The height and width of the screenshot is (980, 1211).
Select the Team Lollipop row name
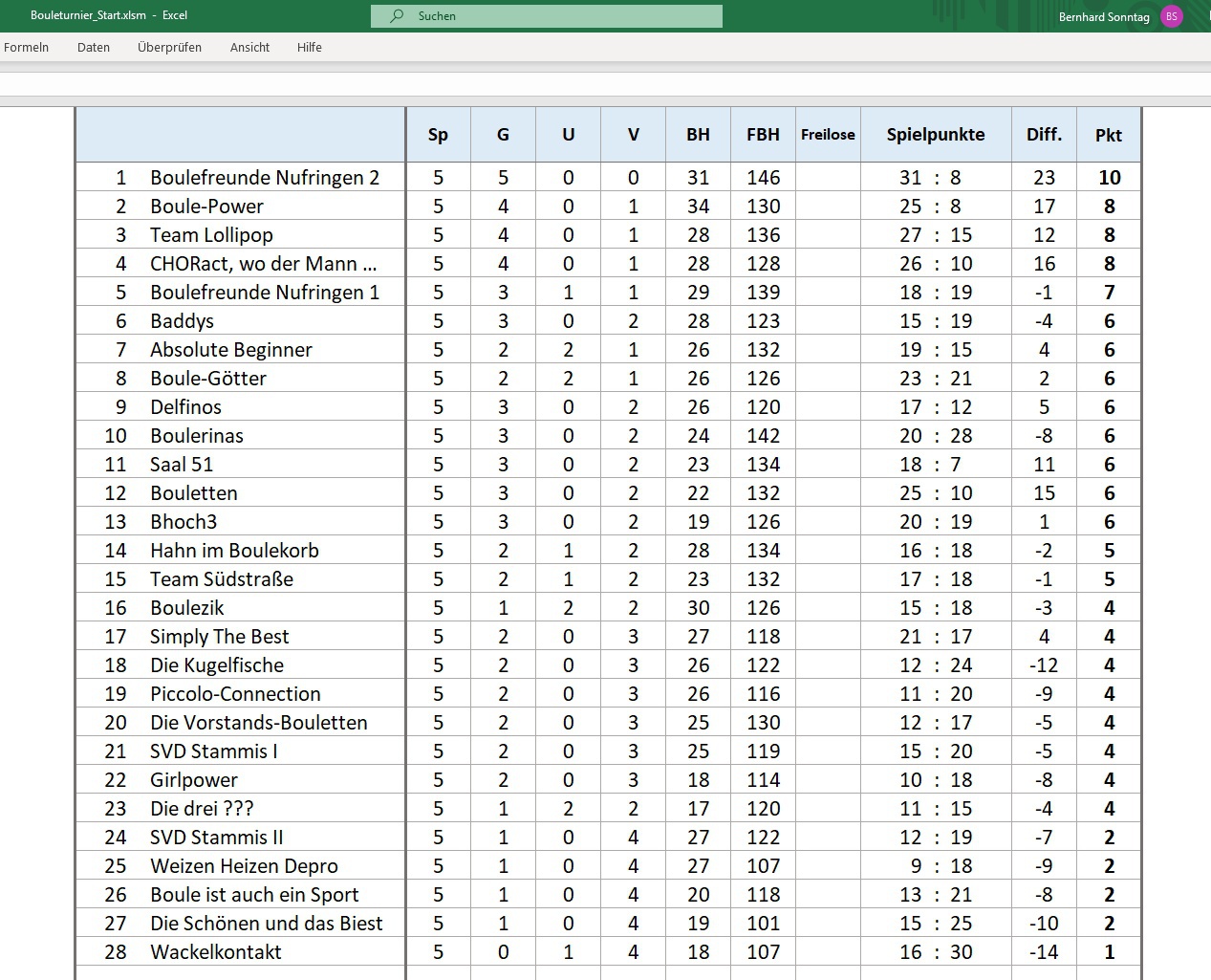point(211,235)
